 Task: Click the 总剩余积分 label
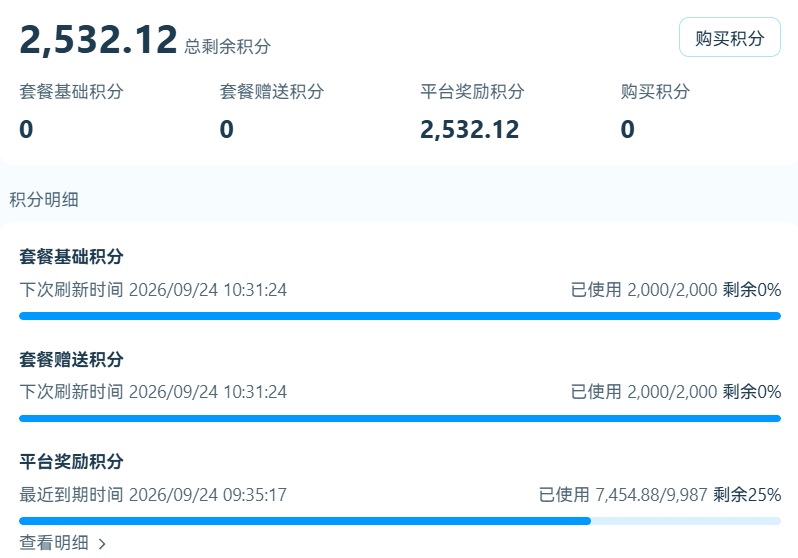coord(227,46)
